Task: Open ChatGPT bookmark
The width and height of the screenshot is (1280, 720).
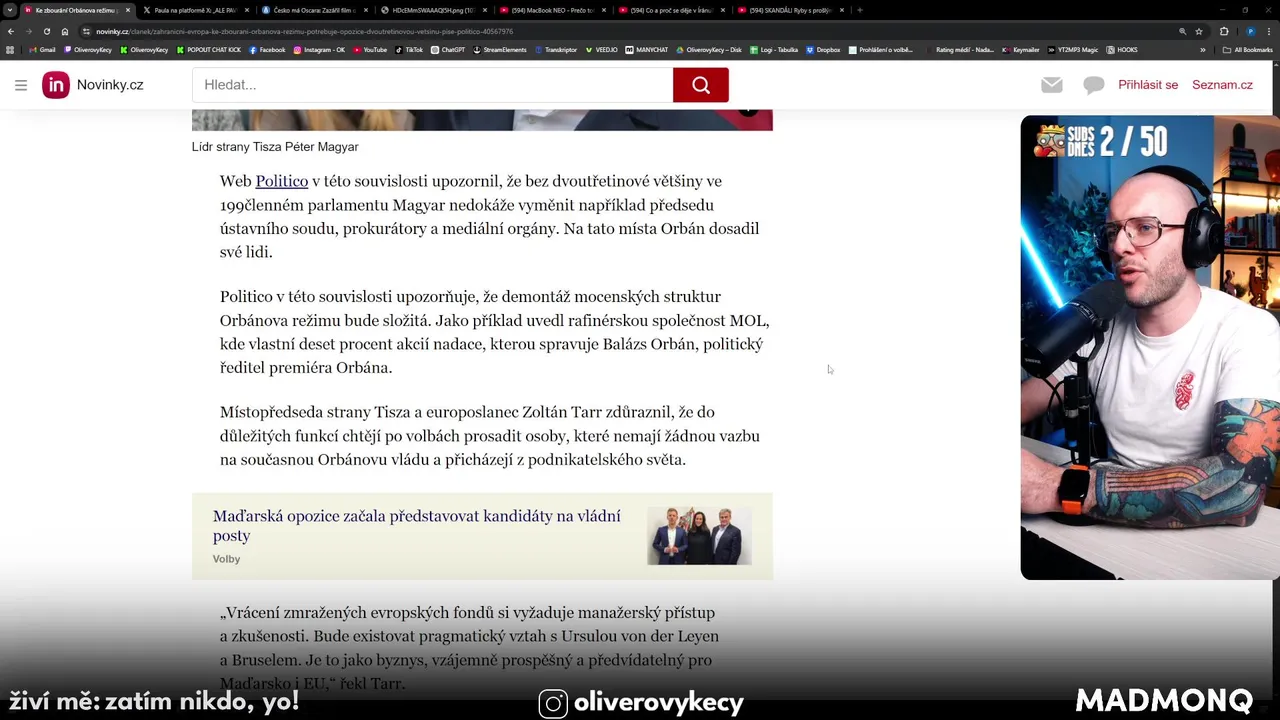Action: point(448,49)
